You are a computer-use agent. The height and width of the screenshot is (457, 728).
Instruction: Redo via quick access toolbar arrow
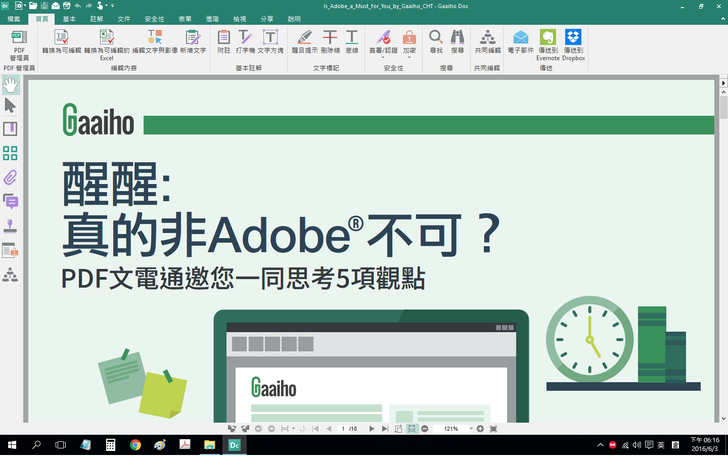[89, 6]
